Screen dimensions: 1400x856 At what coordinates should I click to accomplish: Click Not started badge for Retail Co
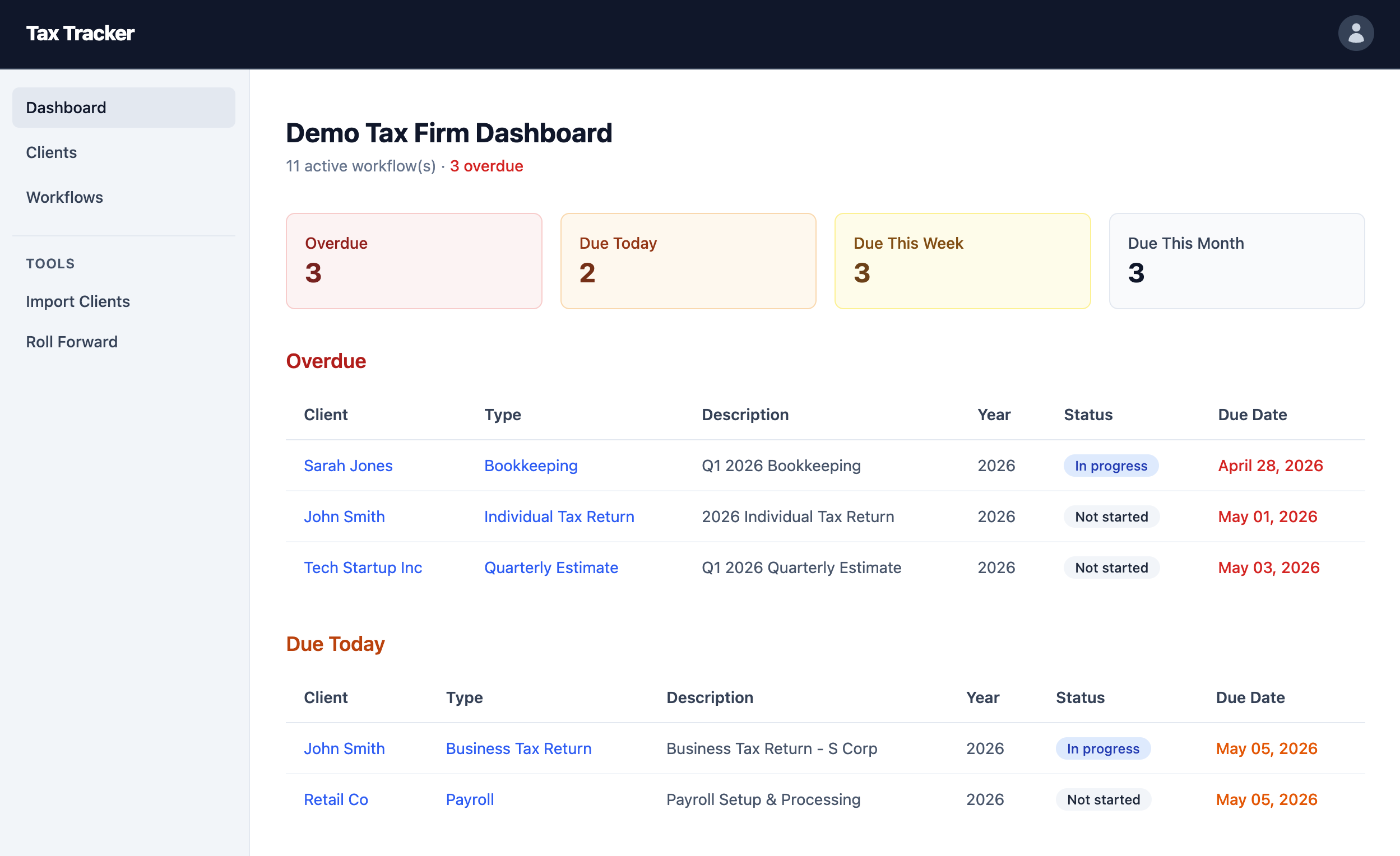pyautogui.click(x=1104, y=800)
